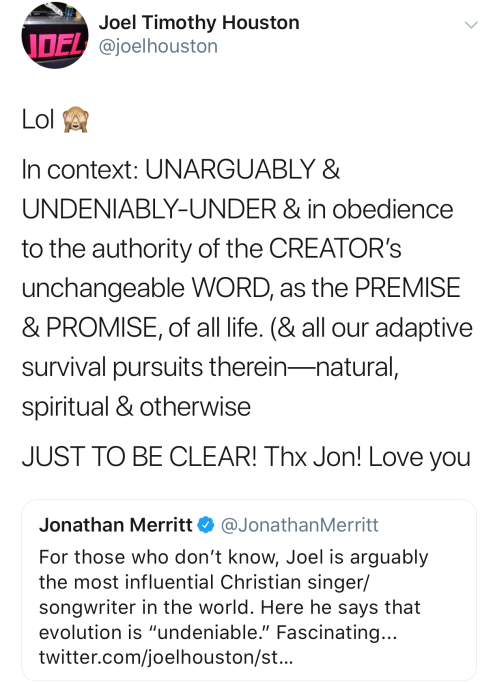Click the 'spiritual & otherwise' line
Image resolution: width=499 pixels, height=684 pixels.
(136, 407)
